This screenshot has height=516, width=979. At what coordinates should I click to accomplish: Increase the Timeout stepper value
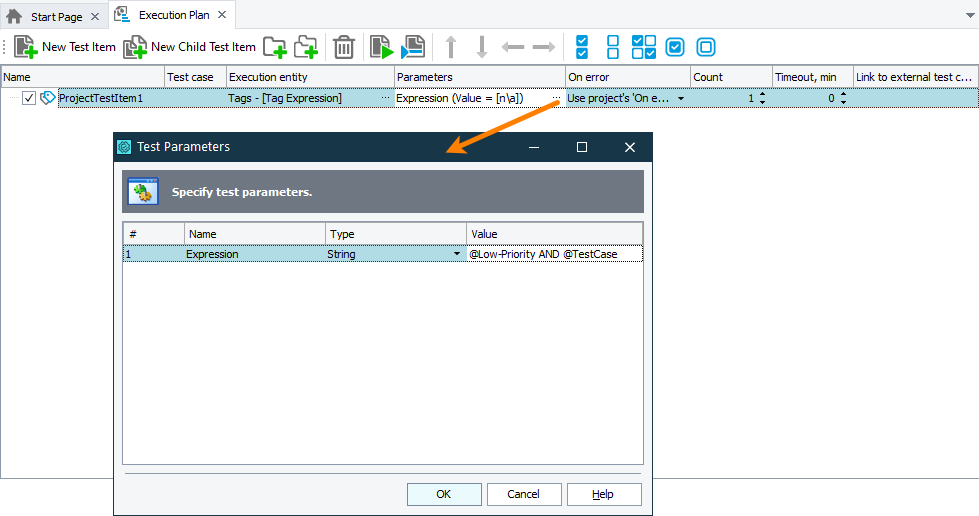(844, 95)
